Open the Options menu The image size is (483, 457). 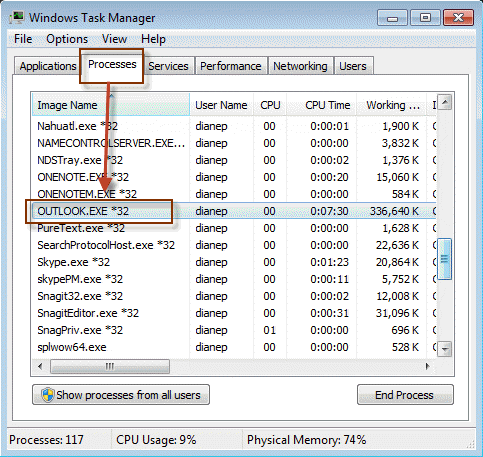tap(67, 39)
